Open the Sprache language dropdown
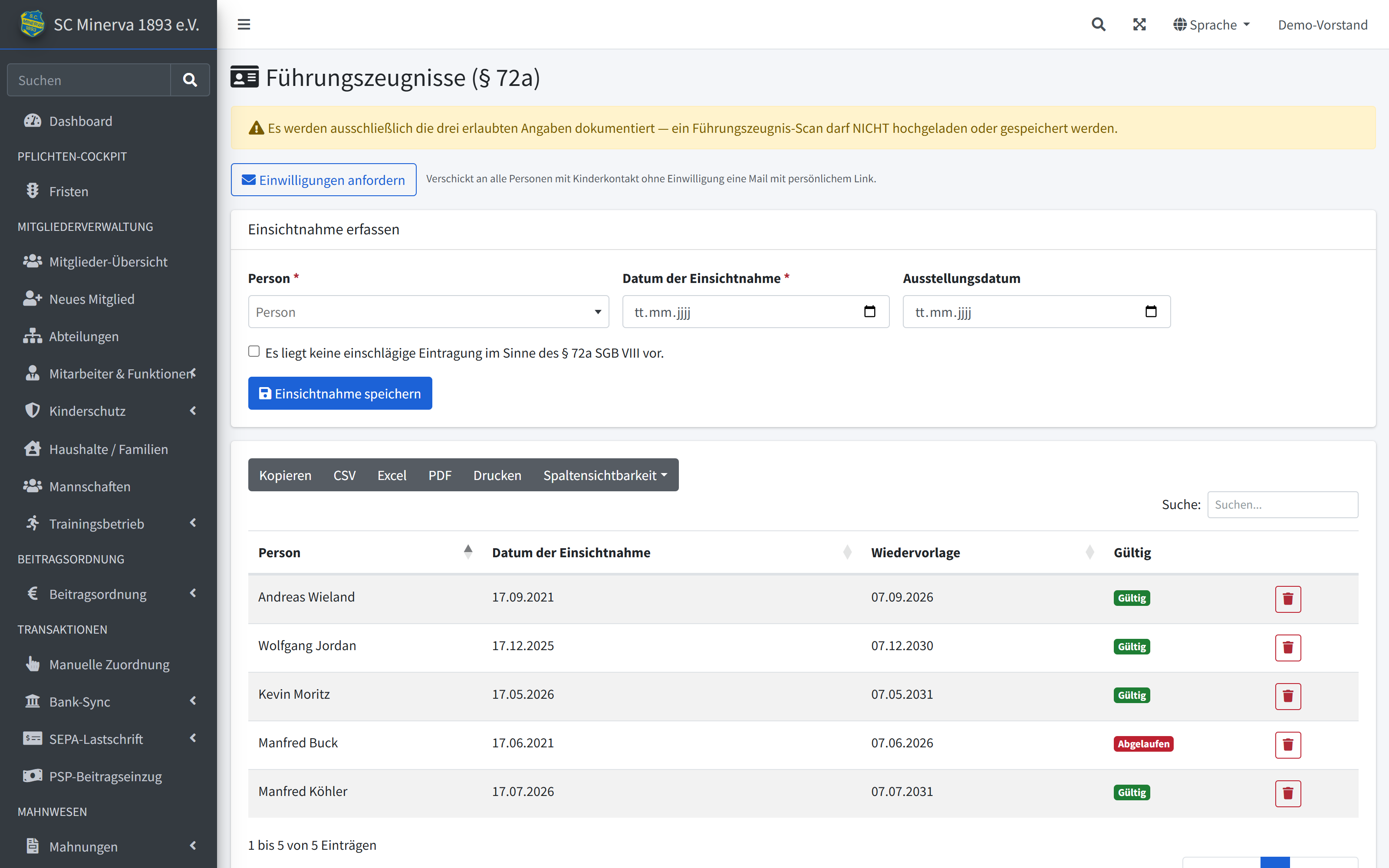This screenshot has width=1389, height=868. pos(1211,25)
